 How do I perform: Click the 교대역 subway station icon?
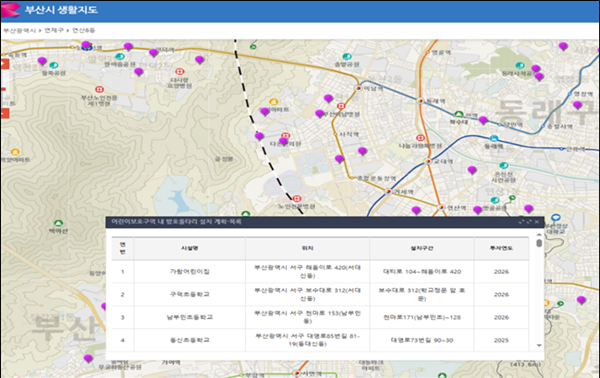[428, 161]
